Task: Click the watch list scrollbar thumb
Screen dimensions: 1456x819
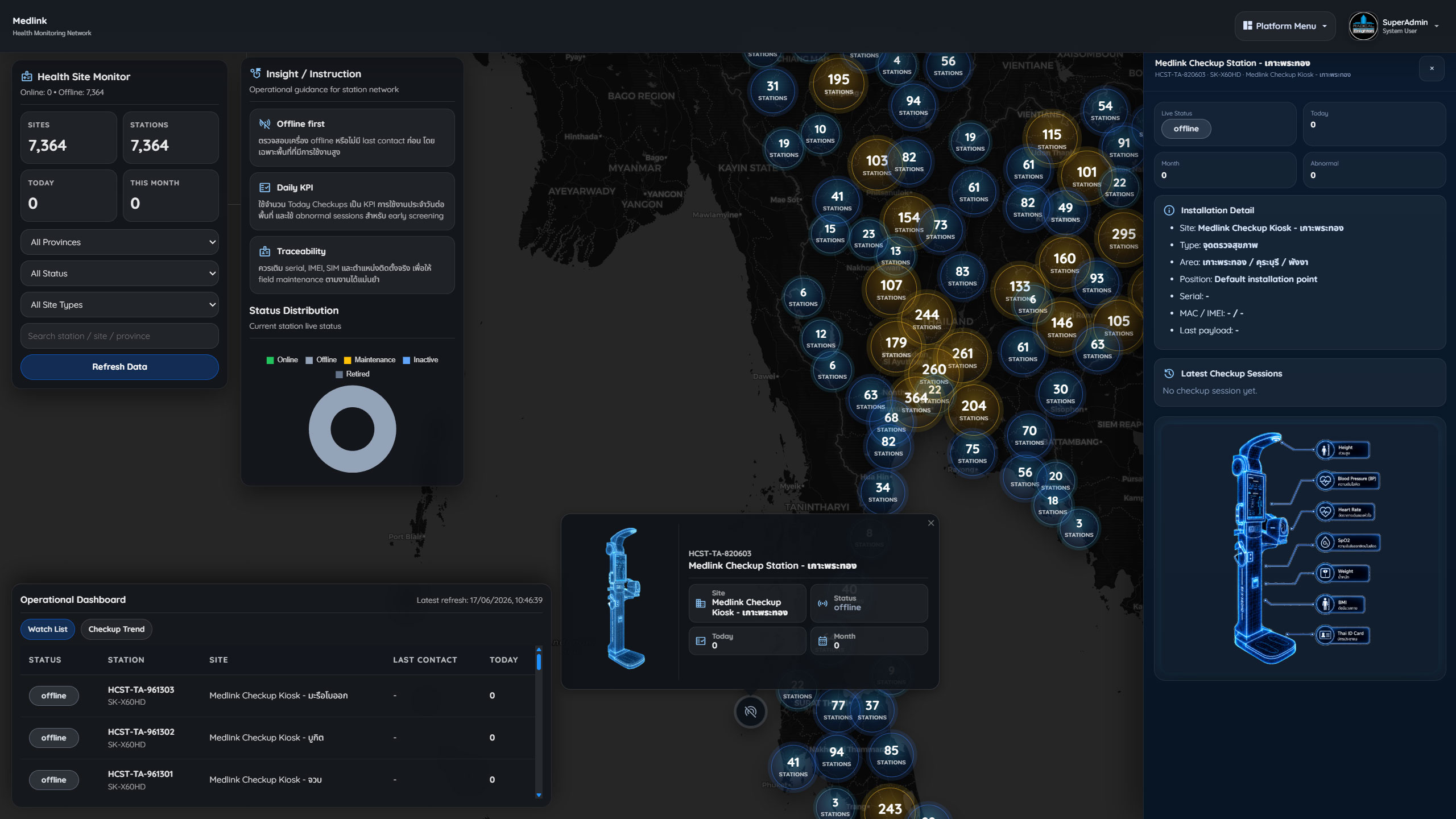Action: 539,661
